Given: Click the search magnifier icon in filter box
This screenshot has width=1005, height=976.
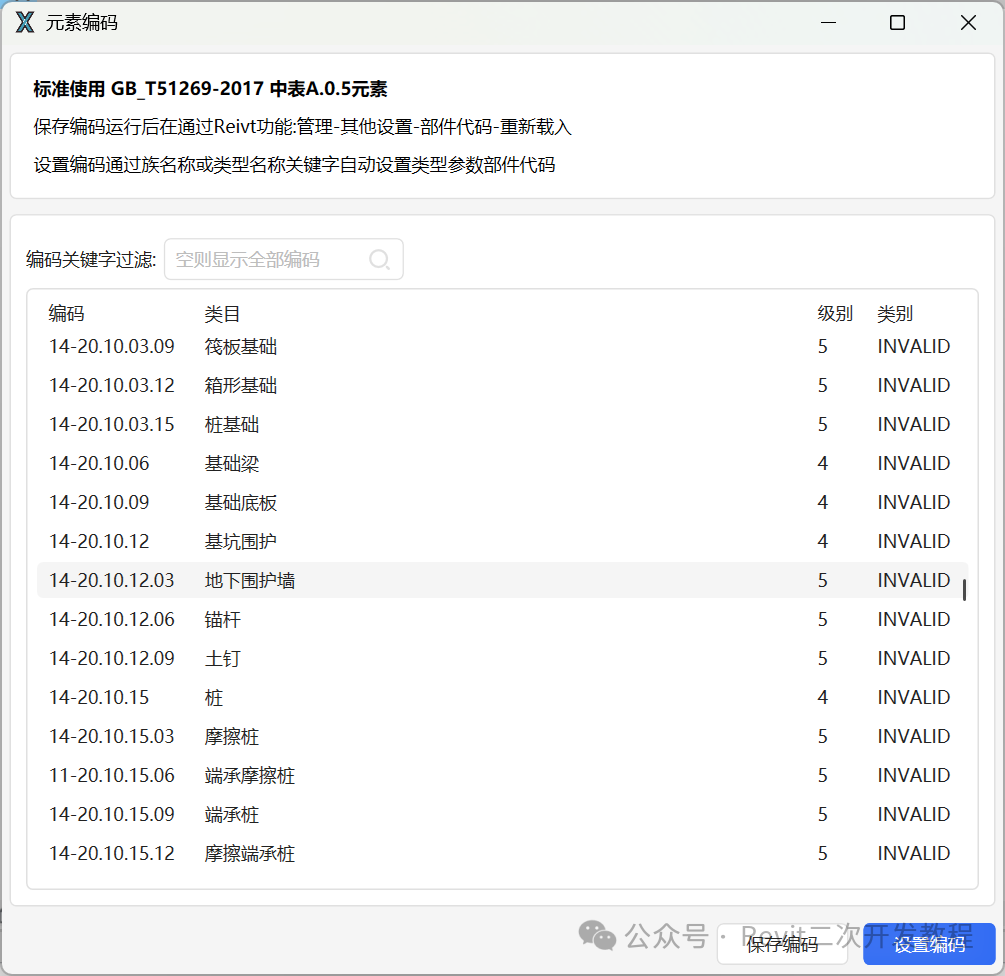Looking at the screenshot, I should 379,260.
